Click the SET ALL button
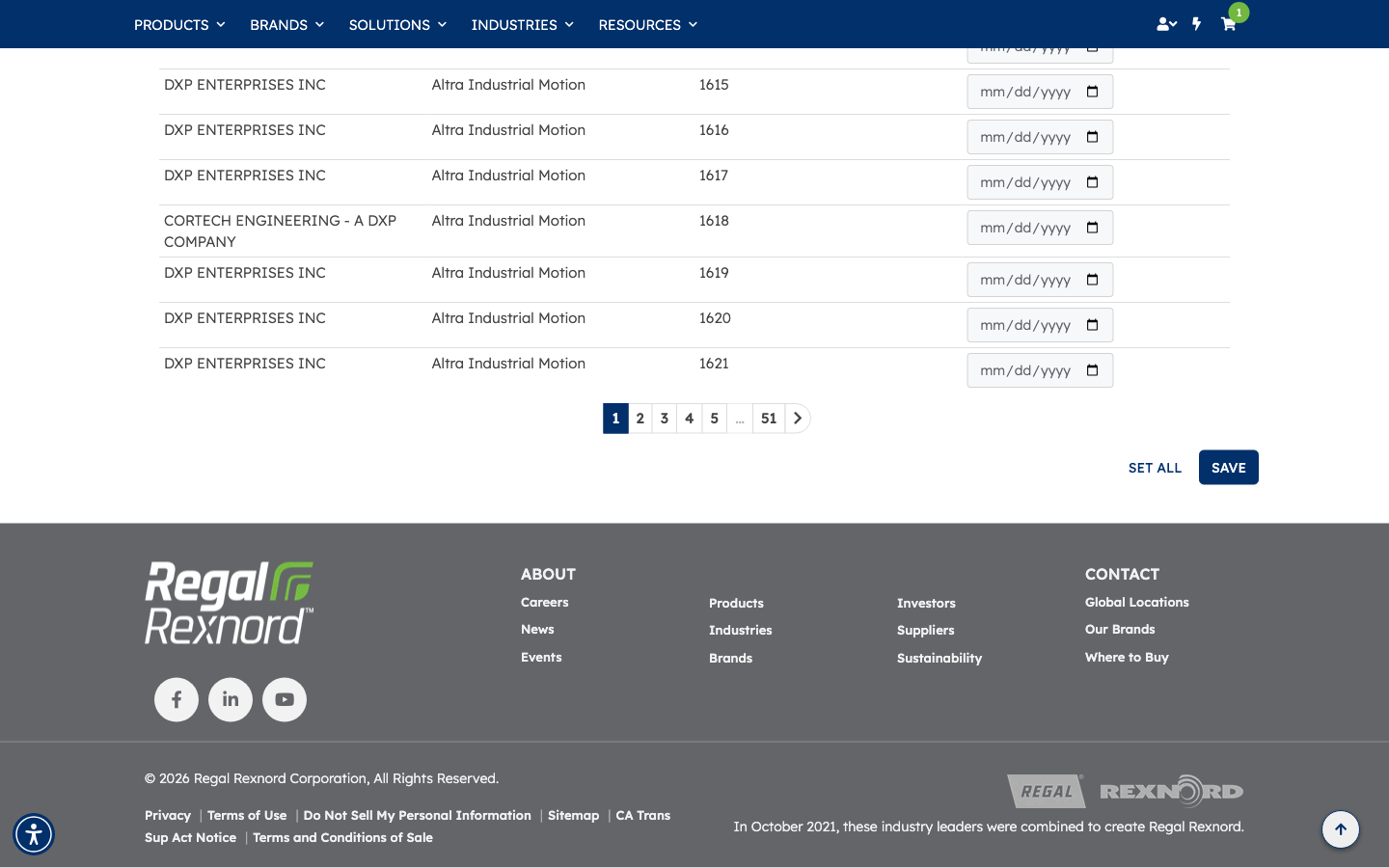Screen dimensions: 1389x868 pyautogui.click(x=1155, y=468)
